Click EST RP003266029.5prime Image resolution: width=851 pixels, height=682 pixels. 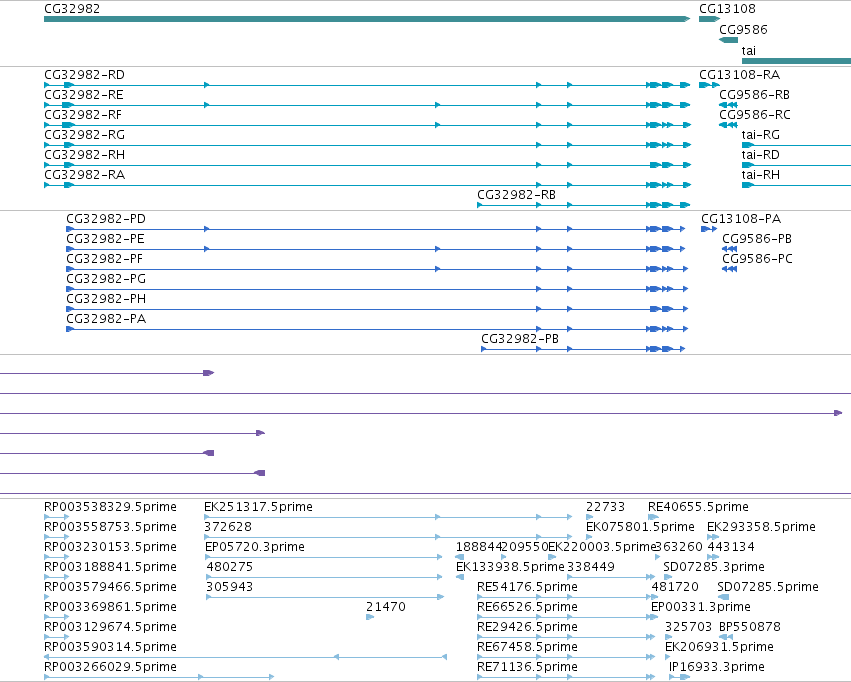coord(110,668)
